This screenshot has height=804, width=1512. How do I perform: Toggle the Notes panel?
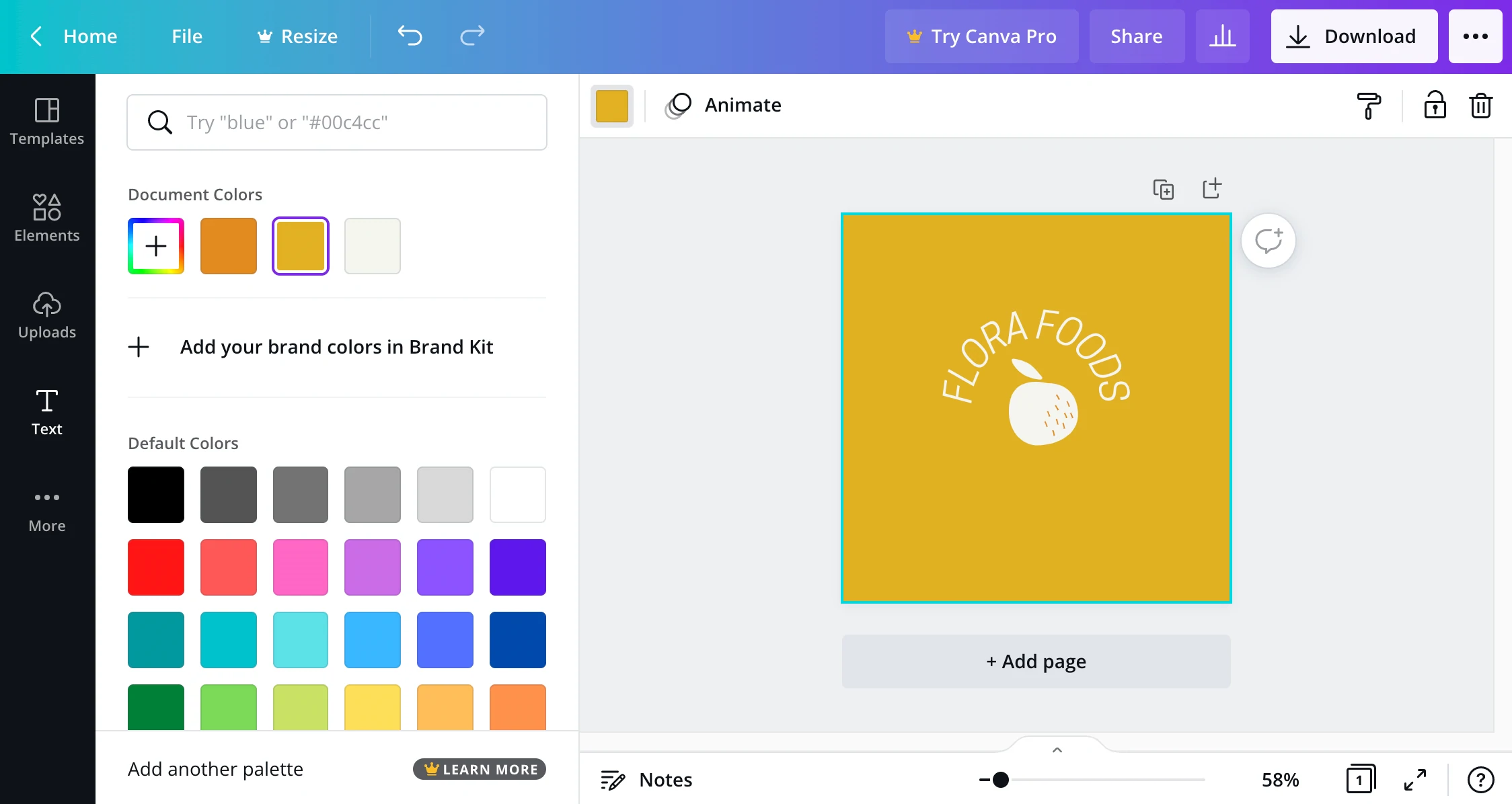(646, 780)
